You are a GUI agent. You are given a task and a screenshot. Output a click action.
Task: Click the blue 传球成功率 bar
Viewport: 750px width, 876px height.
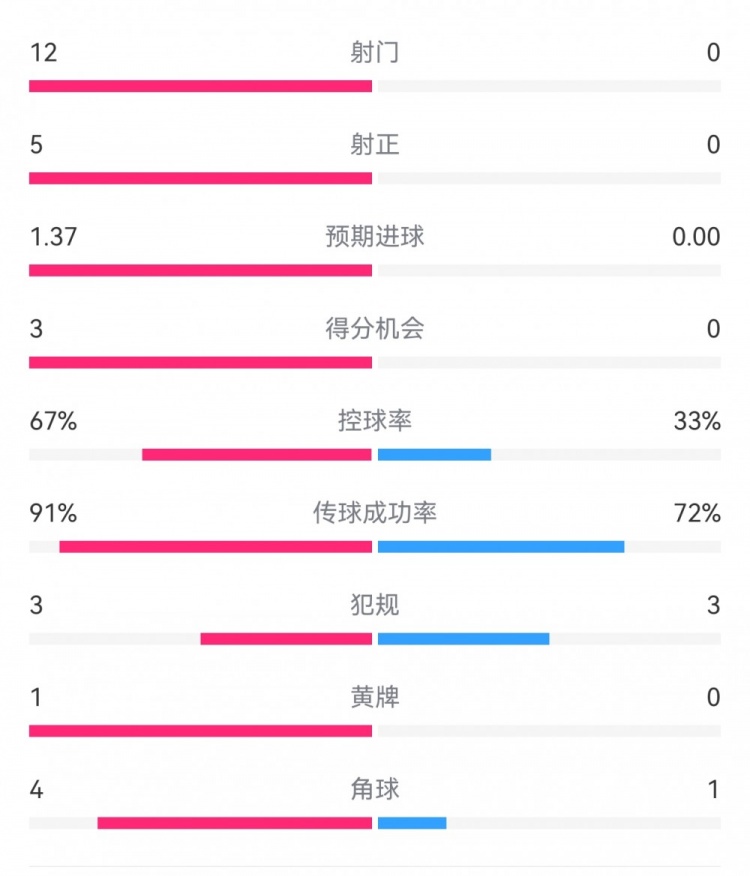[501, 547]
